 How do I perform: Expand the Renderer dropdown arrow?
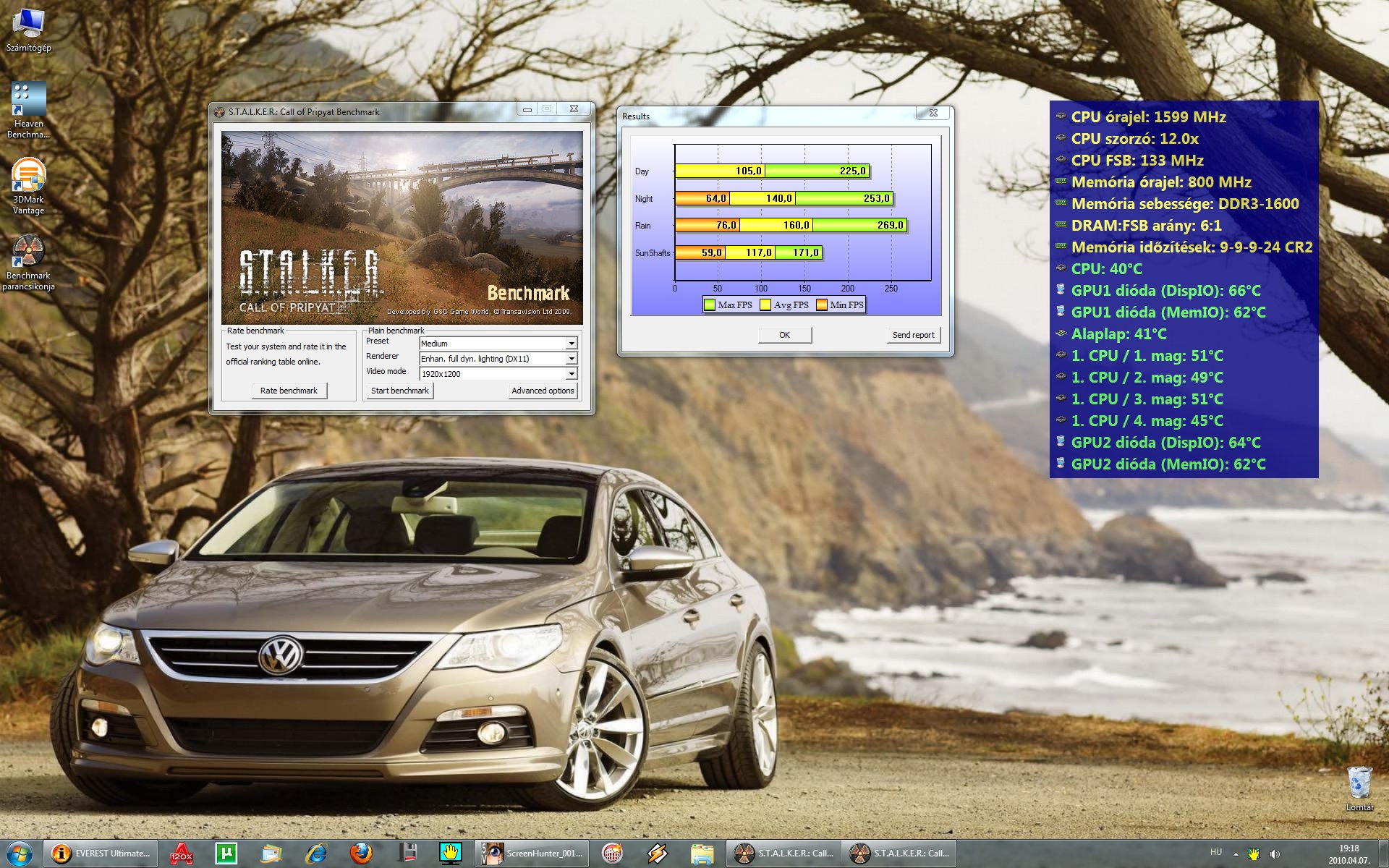pyautogui.click(x=572, y=359)
